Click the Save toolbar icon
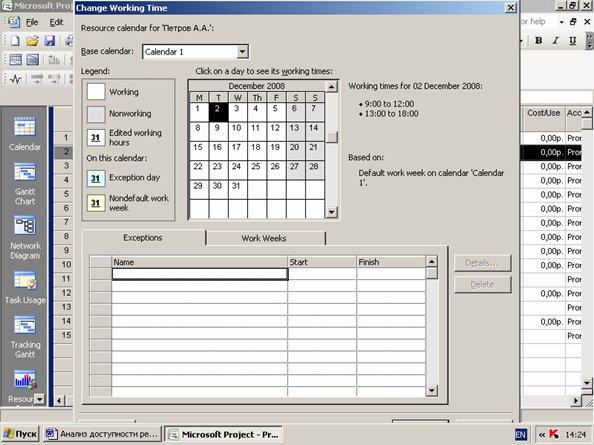 coord(50,41)
